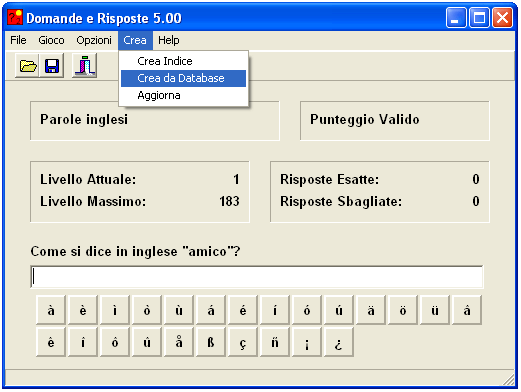The height and width of the screenshot is (392, 521).
Task: Choose Crea Indice from the menu
Action: (x=183, y=61)
